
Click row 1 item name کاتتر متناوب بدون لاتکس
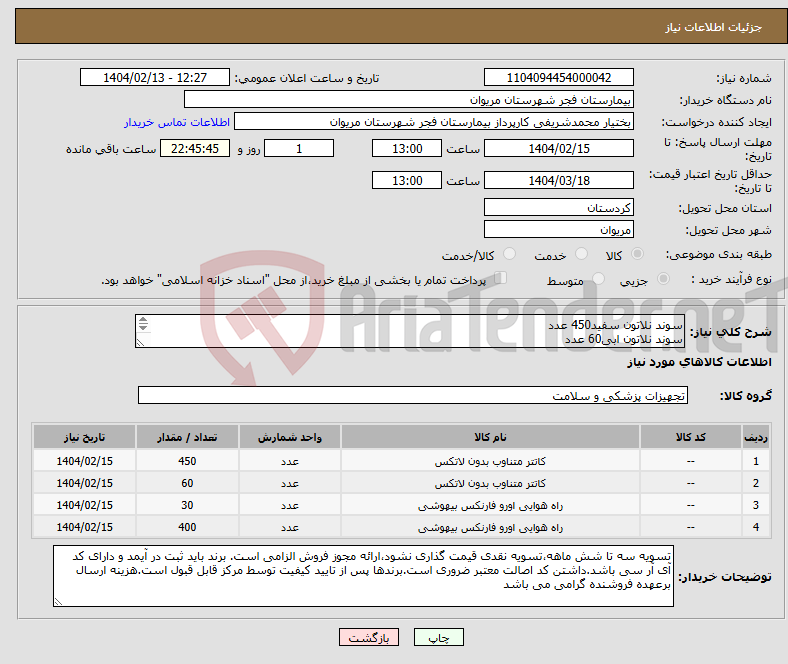(490, 461)
